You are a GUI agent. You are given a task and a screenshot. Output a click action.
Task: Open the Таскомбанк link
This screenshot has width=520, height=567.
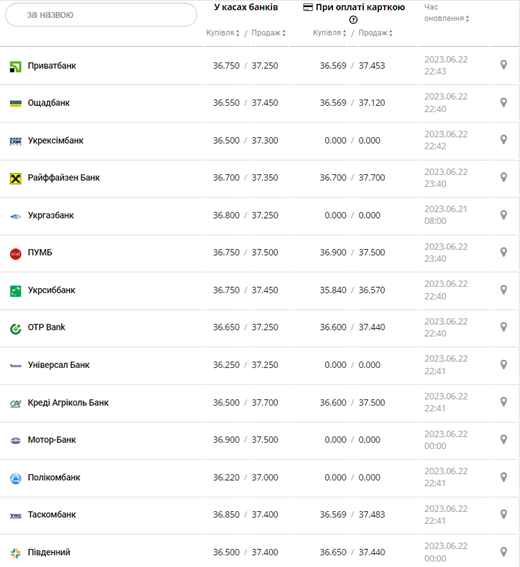click(x=52, y=515)
